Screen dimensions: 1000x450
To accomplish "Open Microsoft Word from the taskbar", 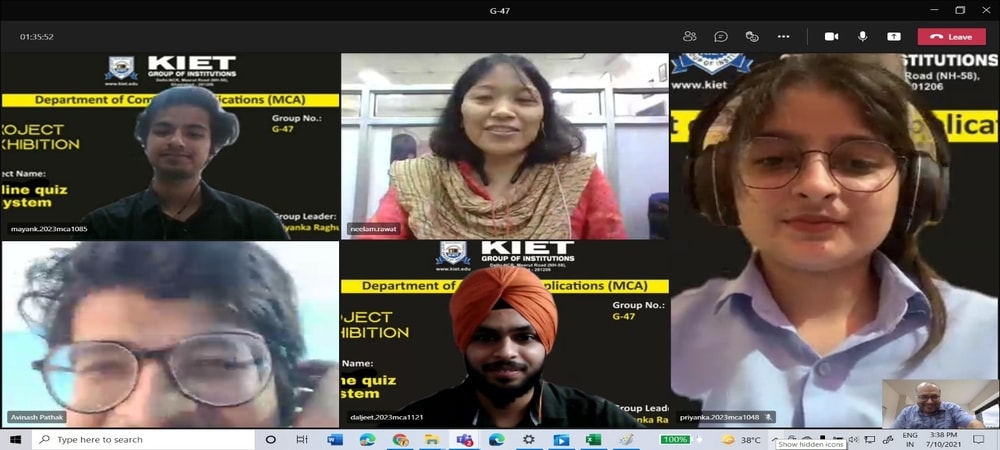I will (x=335, y=440).
